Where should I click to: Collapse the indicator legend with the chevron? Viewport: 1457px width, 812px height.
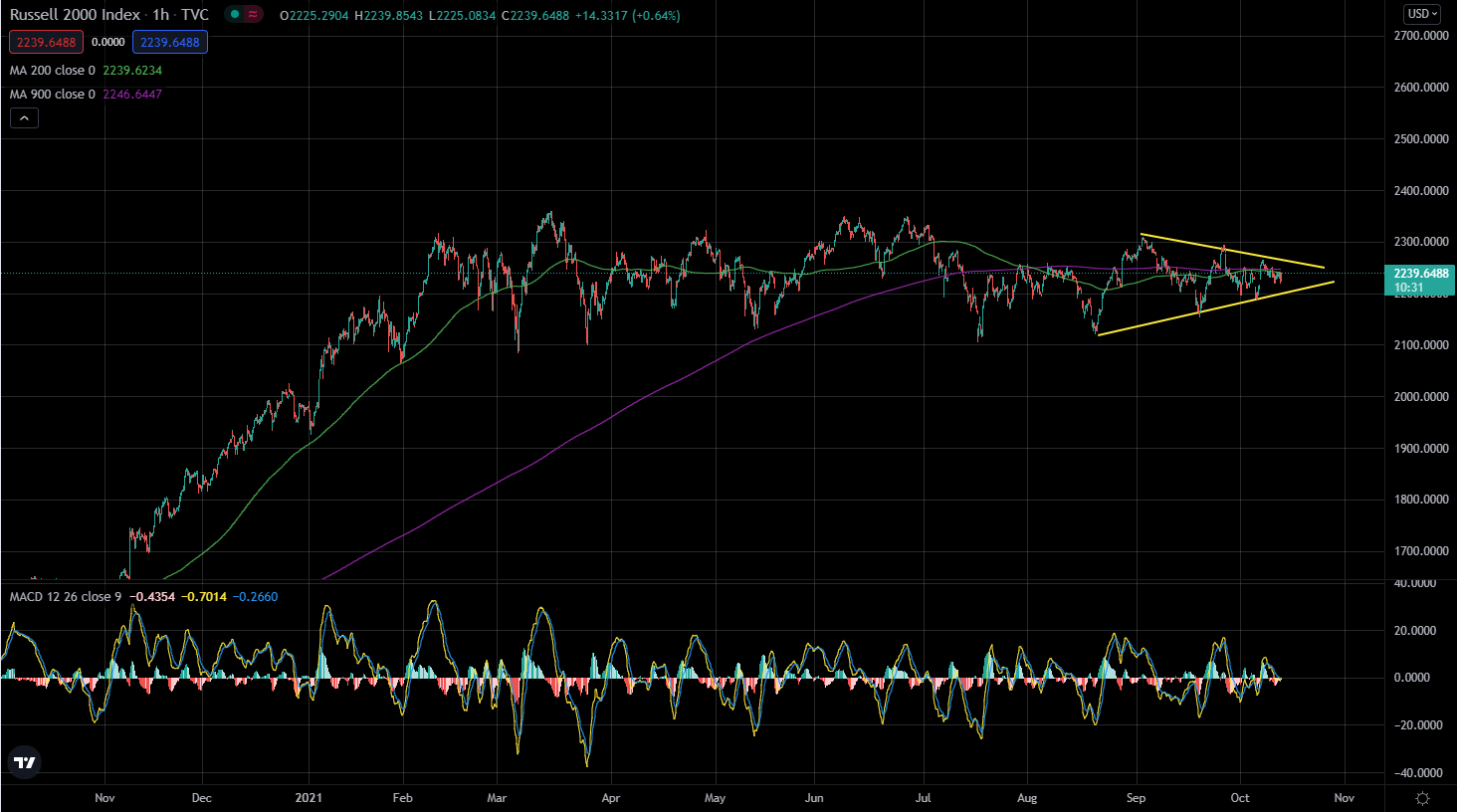pyautogui.click(x=25, y=118)
